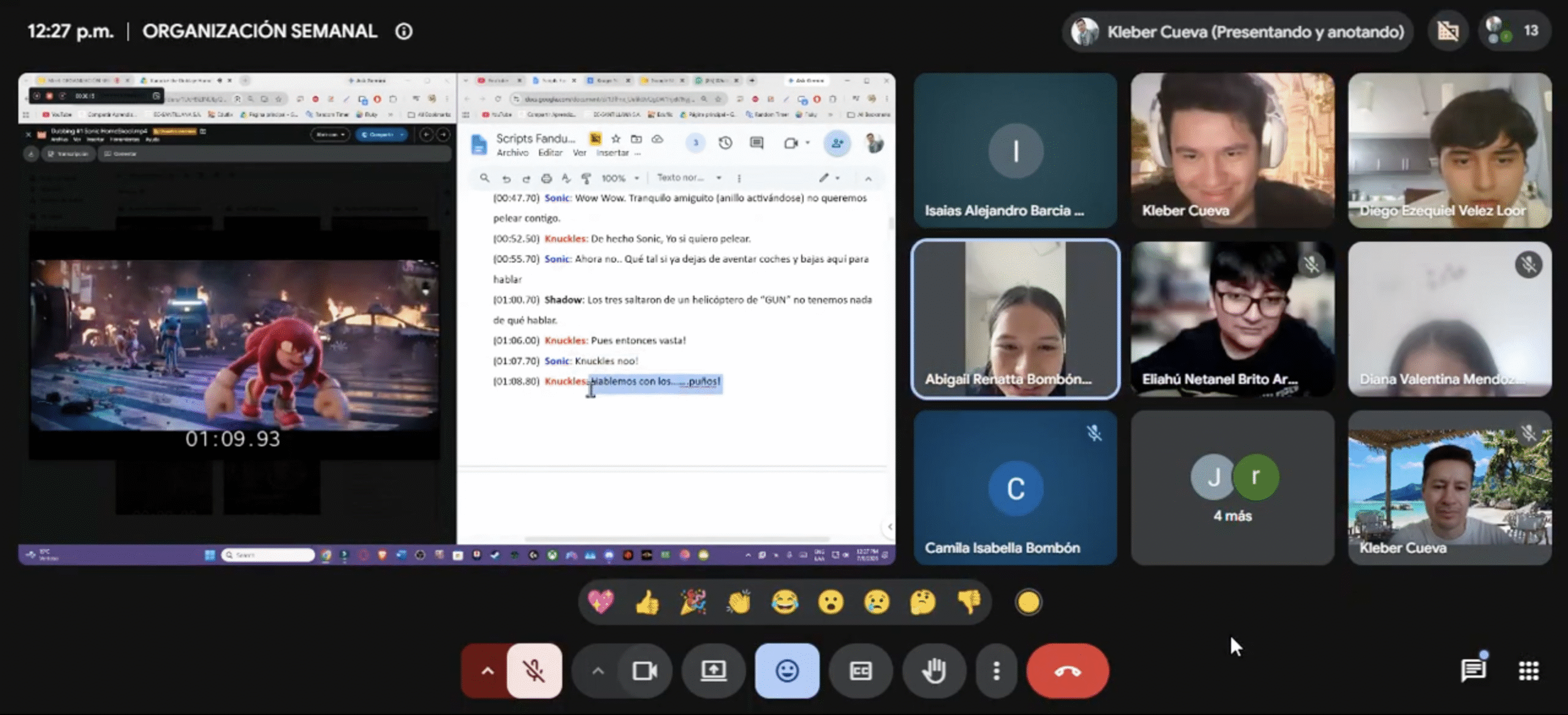Click the annotation icon beside presenter name
This screenshot has width=1568, height=715.
point(1448,31)
